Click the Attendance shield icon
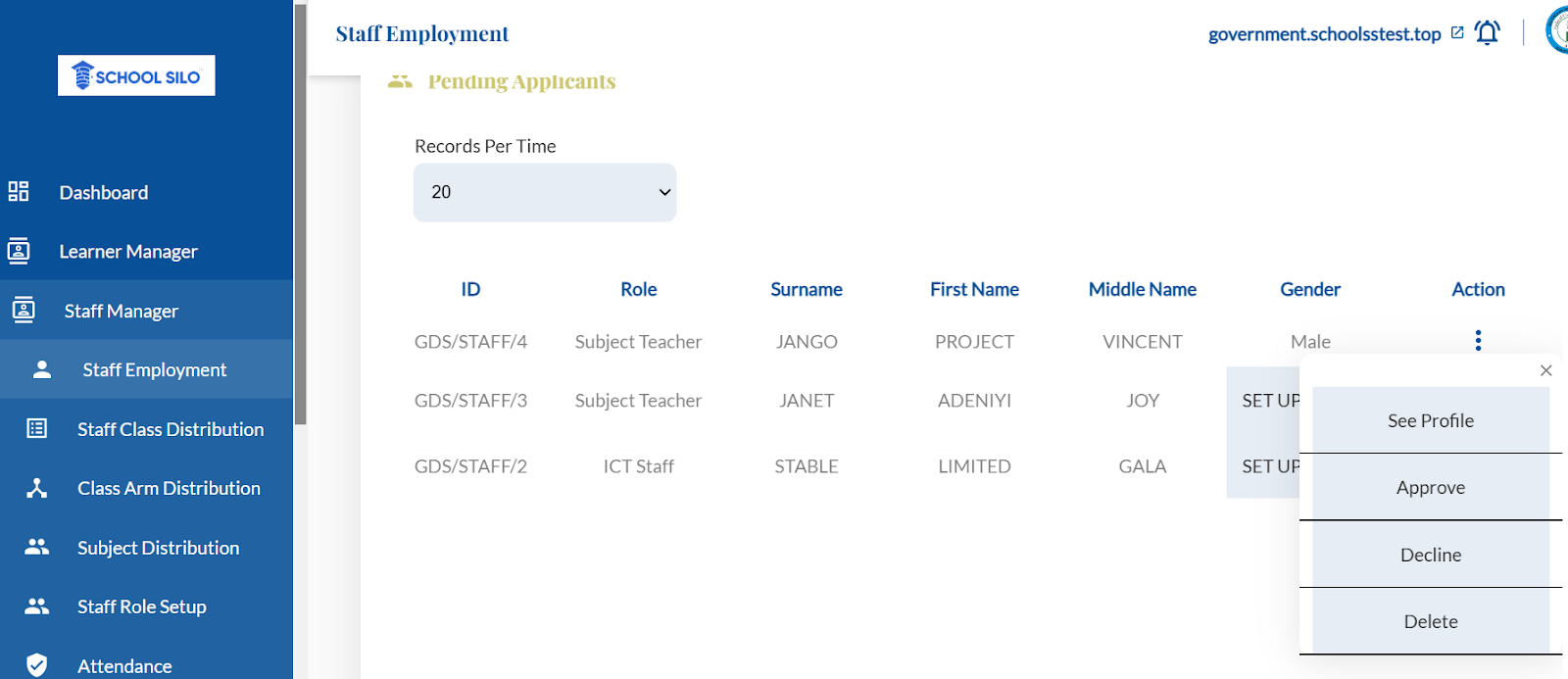Screen dimensions: 1568x679 click(x=37, y=665)
